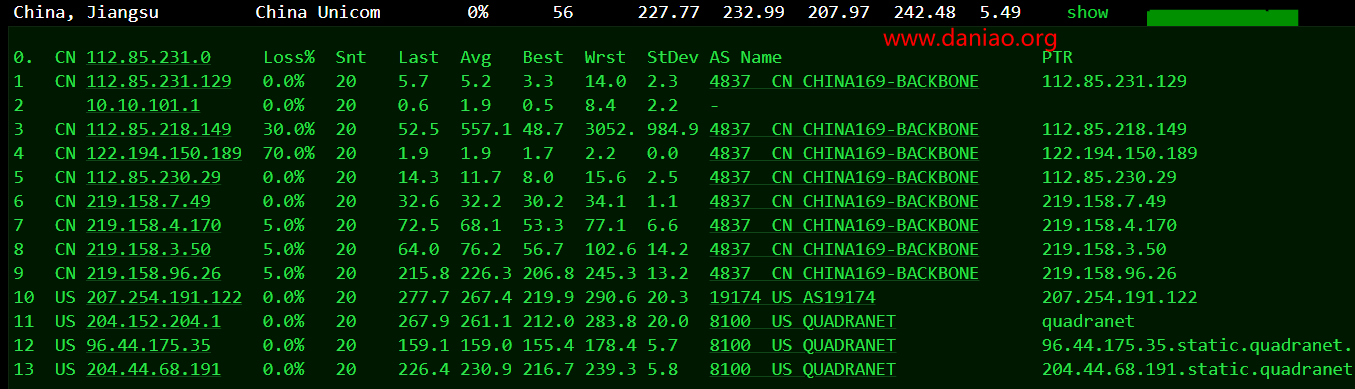Select the 5.49 value in the summary row
The height and width of the screenshot is (389, 1355).
(x=1000, y=13)
